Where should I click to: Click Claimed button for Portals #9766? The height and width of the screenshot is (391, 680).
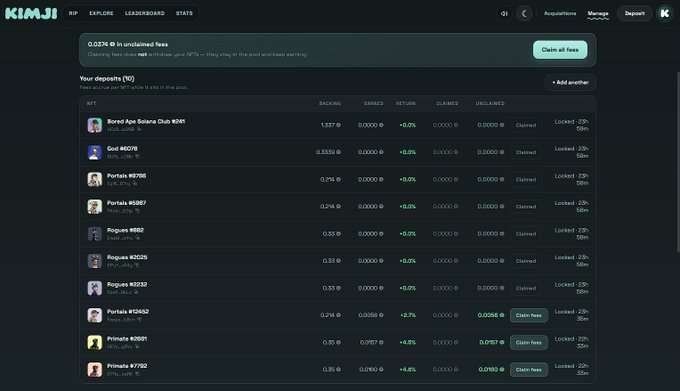coord(526,179)
